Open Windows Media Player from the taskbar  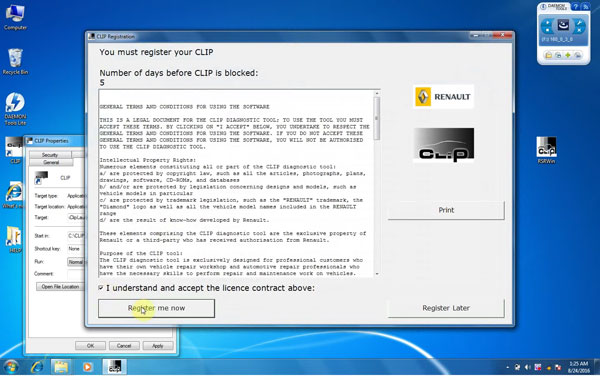87,367
